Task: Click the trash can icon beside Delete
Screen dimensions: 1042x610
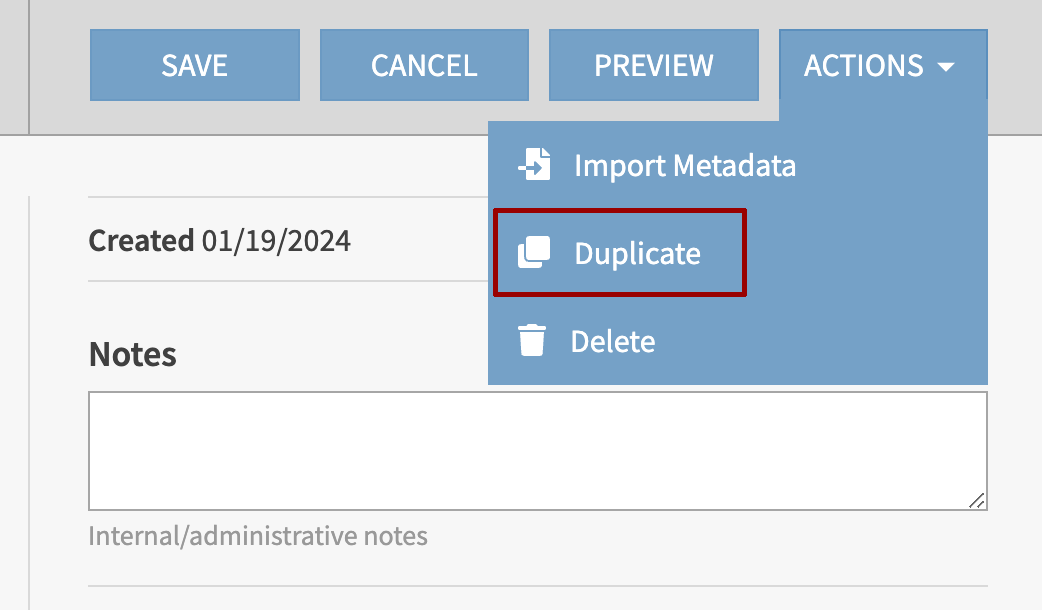Action: 534,341
